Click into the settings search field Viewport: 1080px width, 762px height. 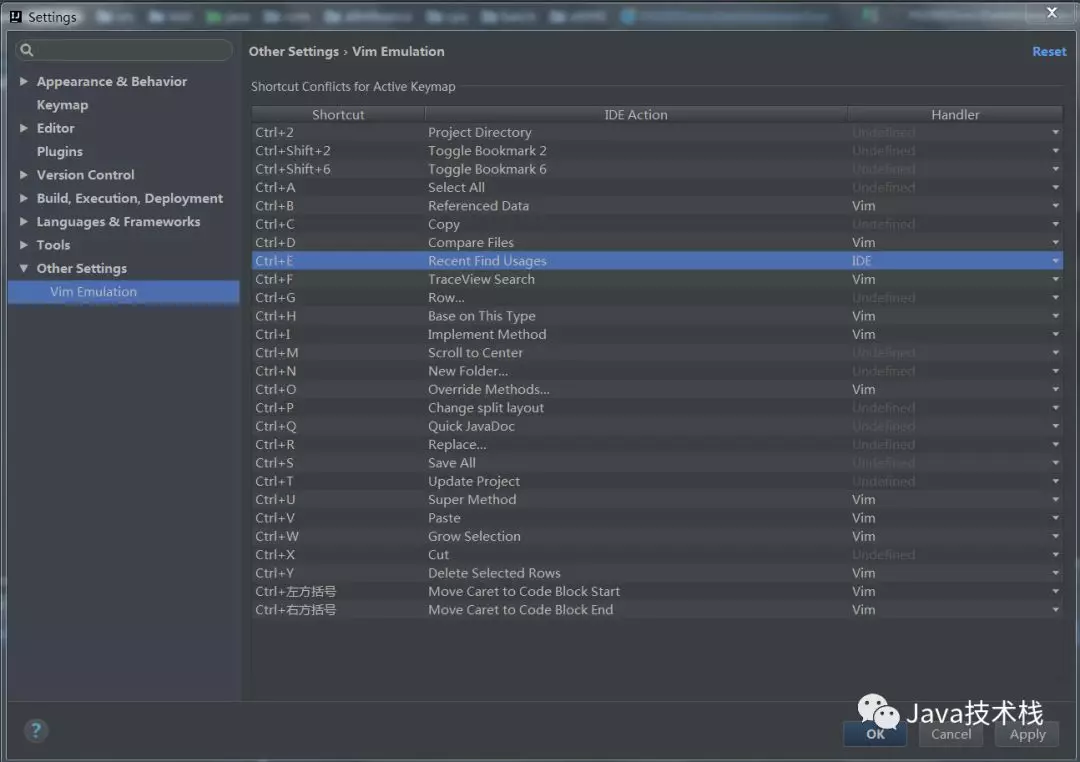pyautogui.click(x=130, y=50)
